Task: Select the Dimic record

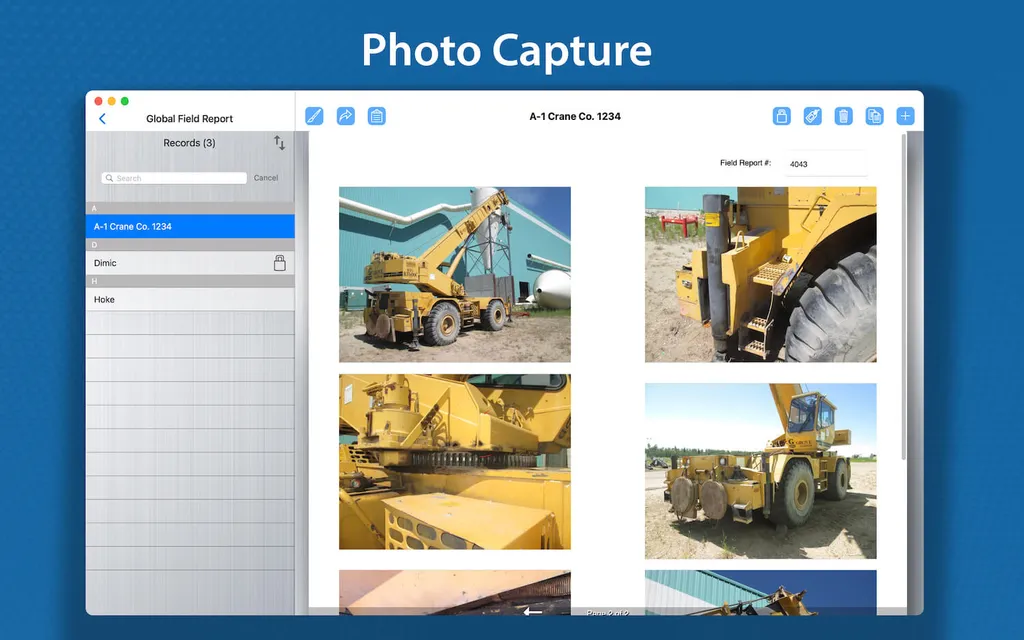Action: click(190, 263)
